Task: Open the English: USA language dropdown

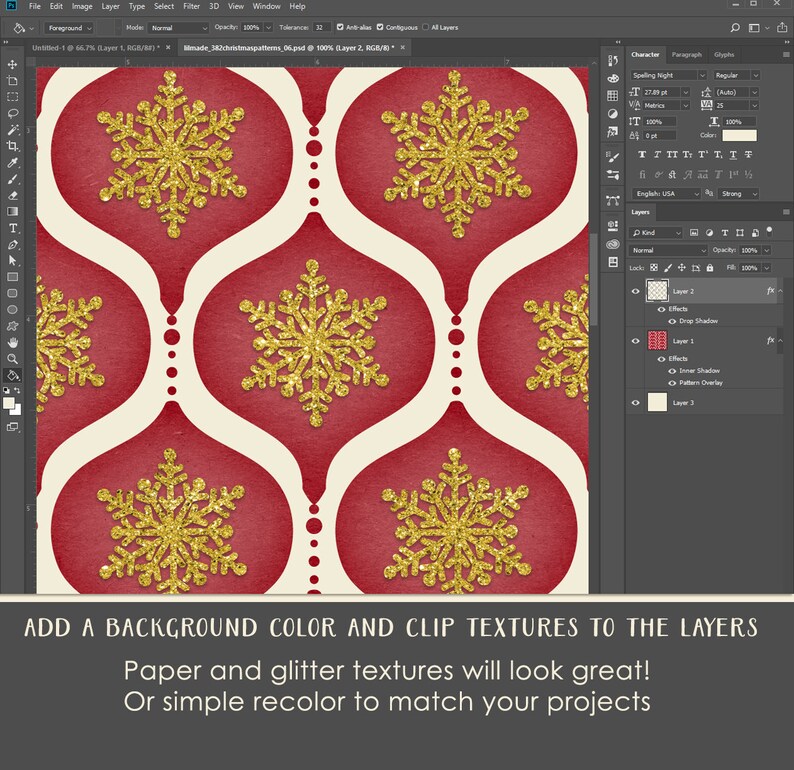Action: (x=666, y=193)
